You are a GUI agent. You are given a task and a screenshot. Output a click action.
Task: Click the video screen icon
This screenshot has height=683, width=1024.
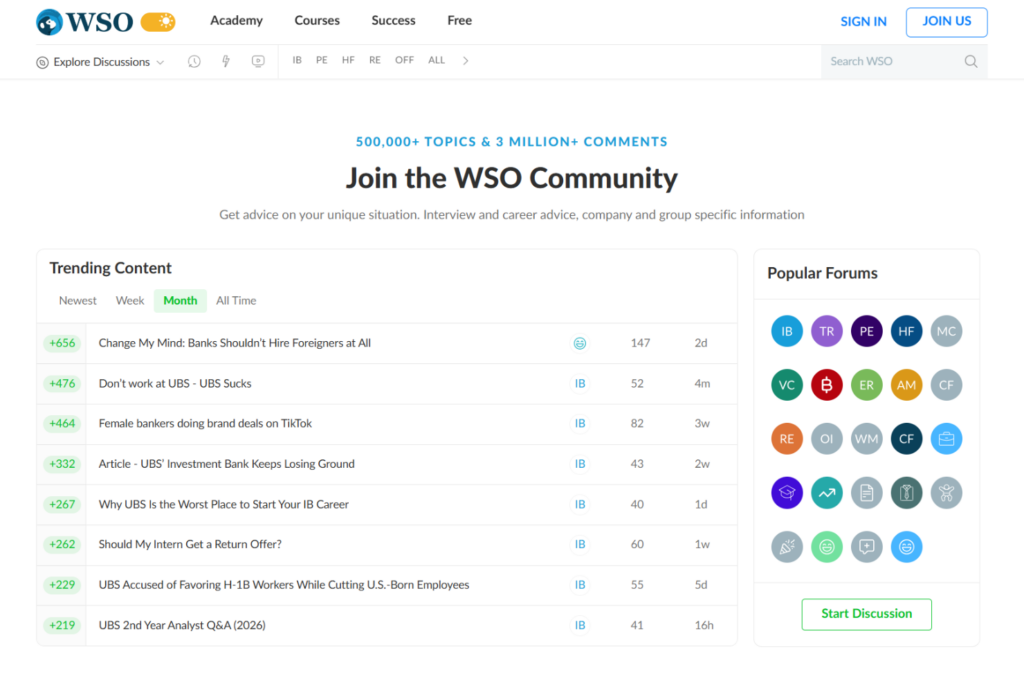pos(258,61)
